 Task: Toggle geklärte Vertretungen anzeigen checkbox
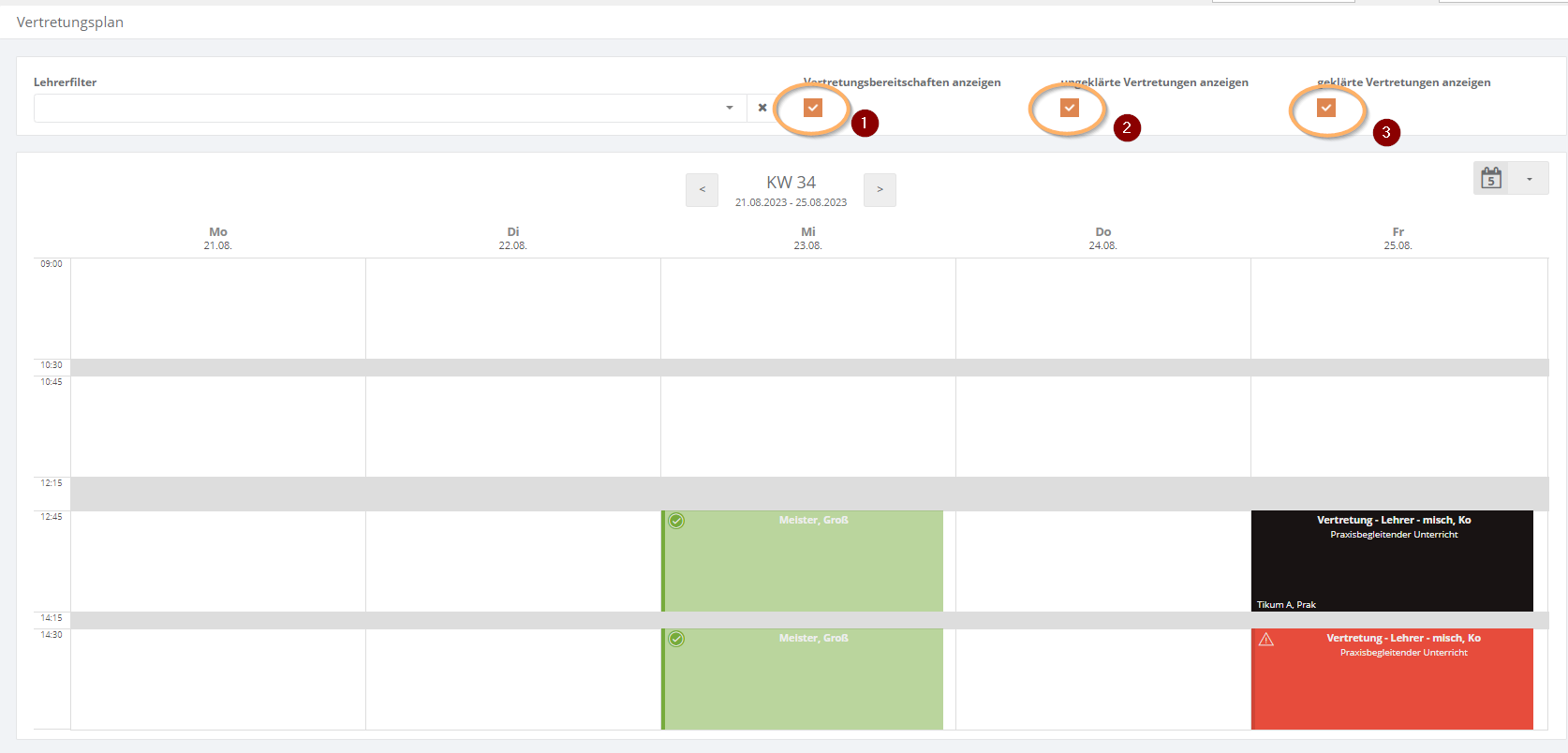point(1326,108)
